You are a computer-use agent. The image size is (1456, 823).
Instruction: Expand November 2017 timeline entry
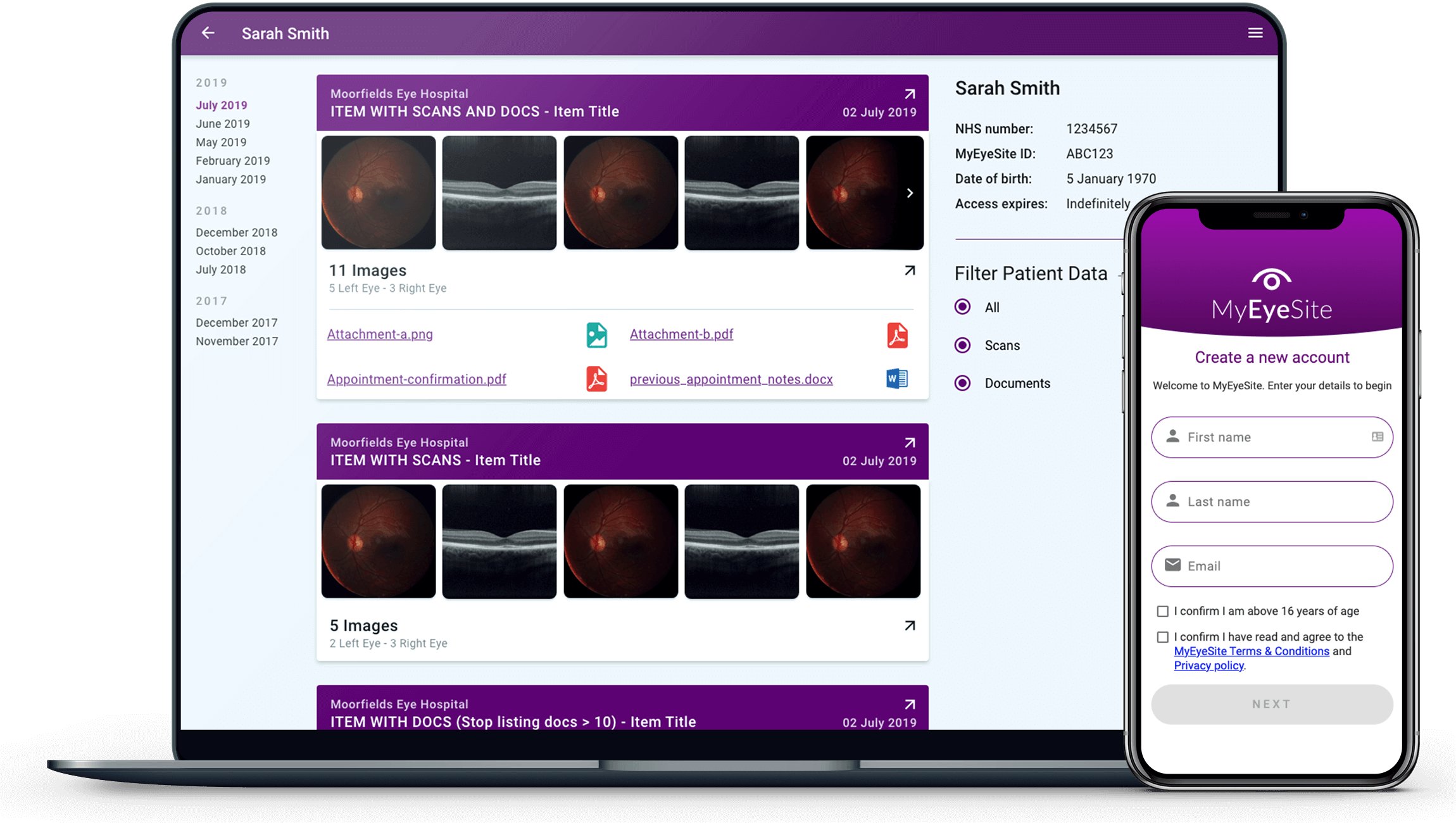(x=238, y=340)
